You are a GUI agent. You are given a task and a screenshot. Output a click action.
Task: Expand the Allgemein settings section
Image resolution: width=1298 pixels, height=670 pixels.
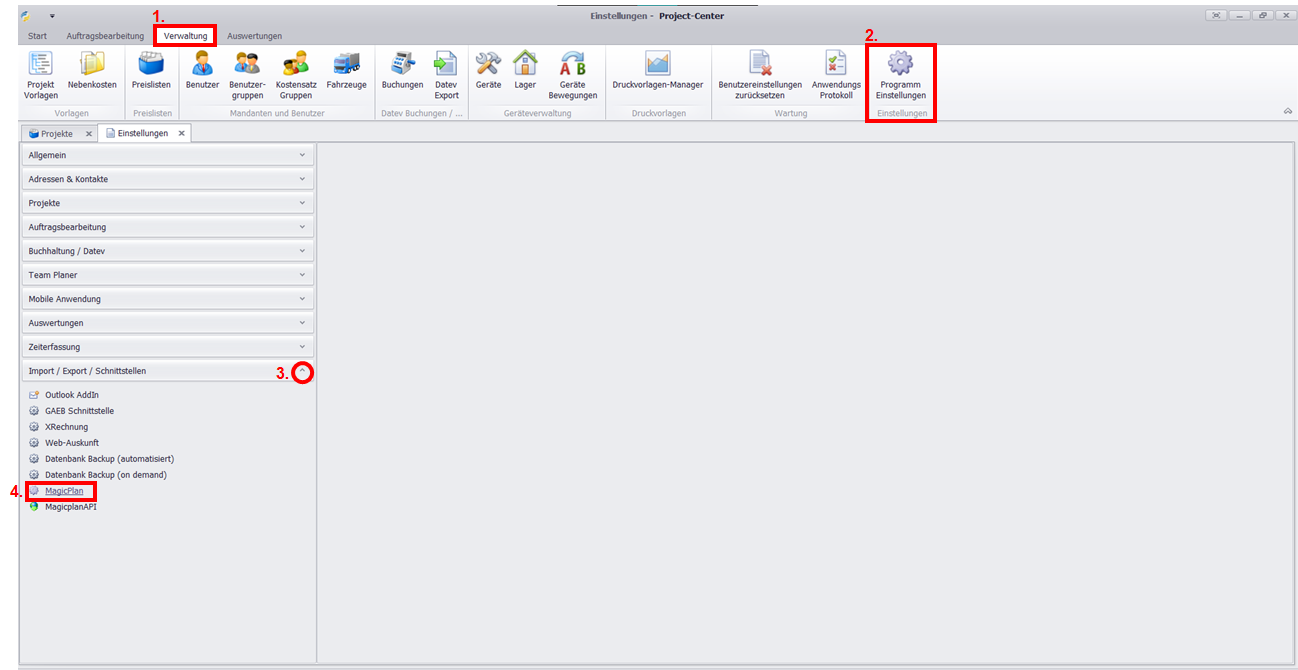(168, 155)
